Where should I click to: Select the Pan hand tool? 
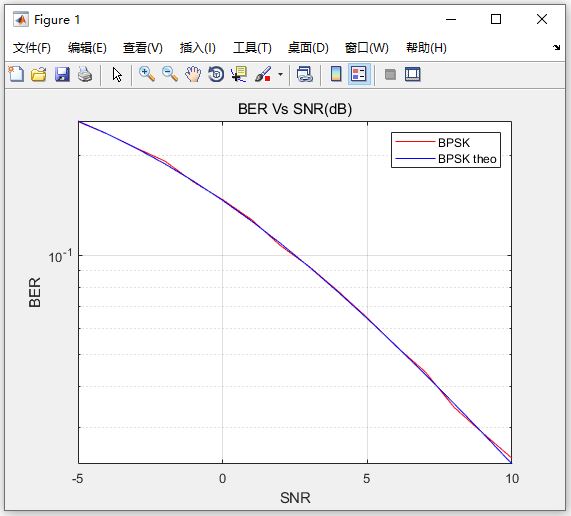point(193,74)
